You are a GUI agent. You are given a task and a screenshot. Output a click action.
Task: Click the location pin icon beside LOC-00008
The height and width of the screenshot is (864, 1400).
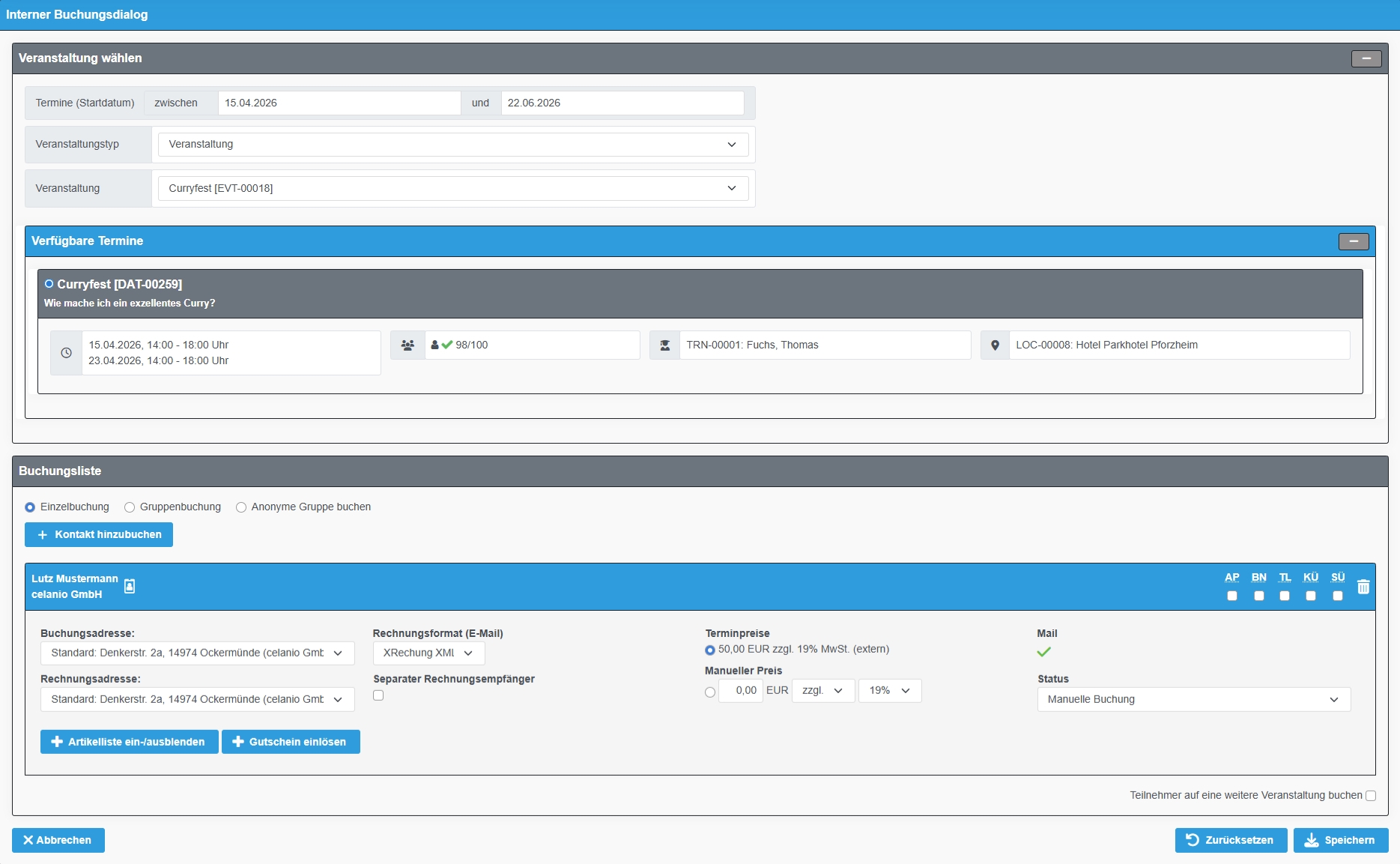click(995, 345)
